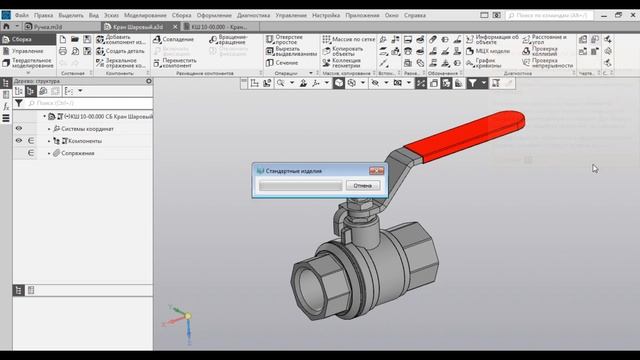Click Отмена in Стандартные изделия dialog
The width and height of the screenshot is (640, 360).
pos(362,186)
